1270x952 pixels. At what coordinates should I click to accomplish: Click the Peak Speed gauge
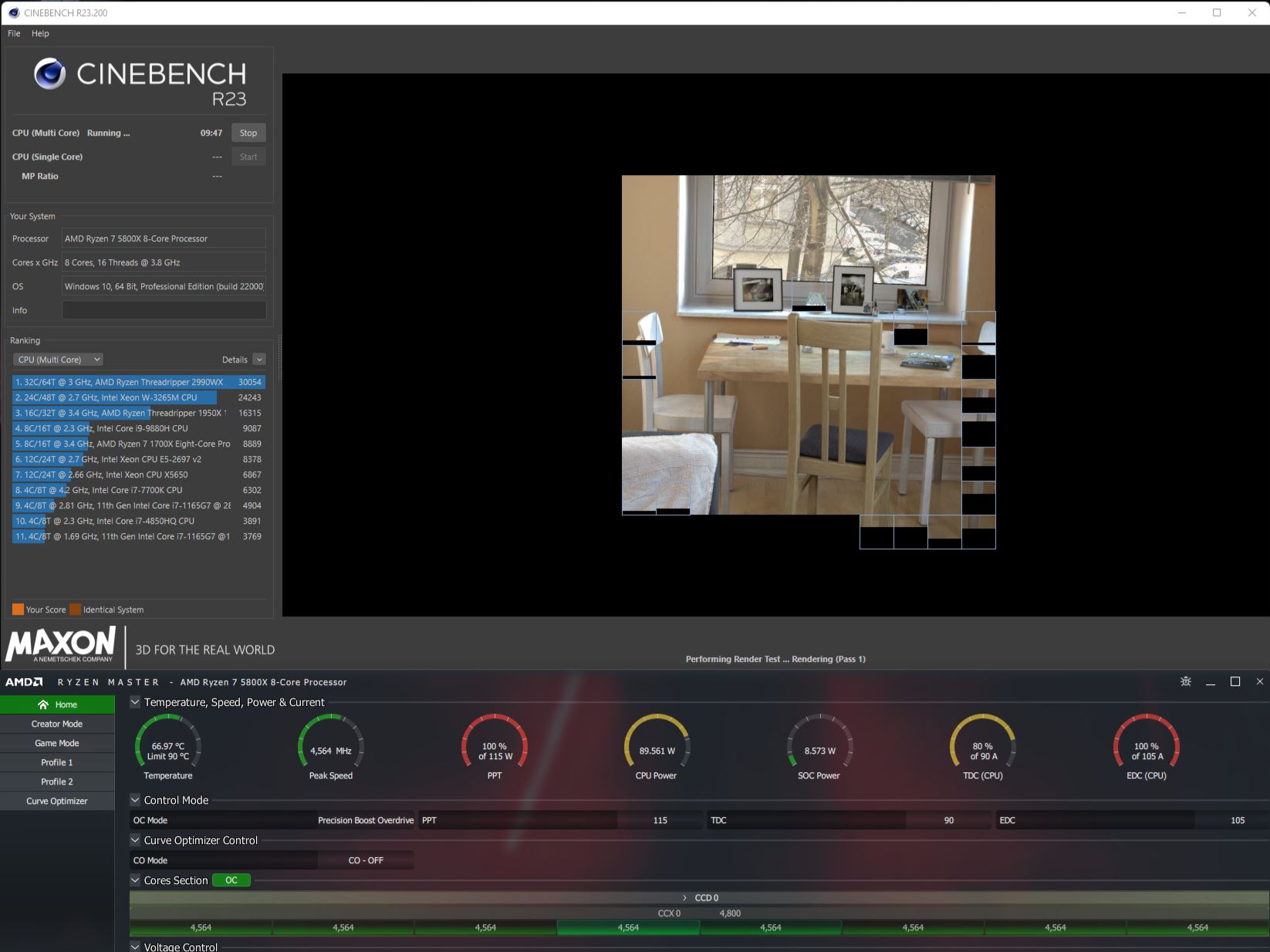(x=331, y=747)
